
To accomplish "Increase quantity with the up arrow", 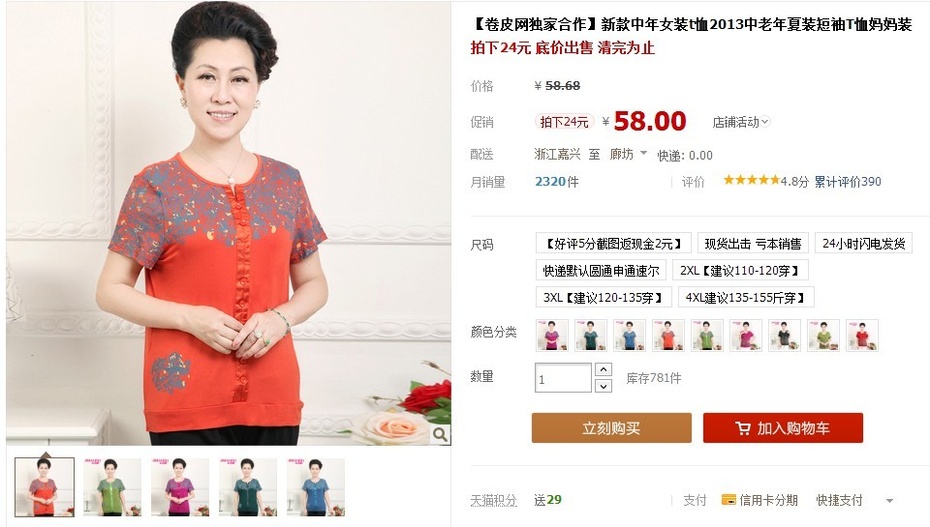I will click(x=603, y=369).
